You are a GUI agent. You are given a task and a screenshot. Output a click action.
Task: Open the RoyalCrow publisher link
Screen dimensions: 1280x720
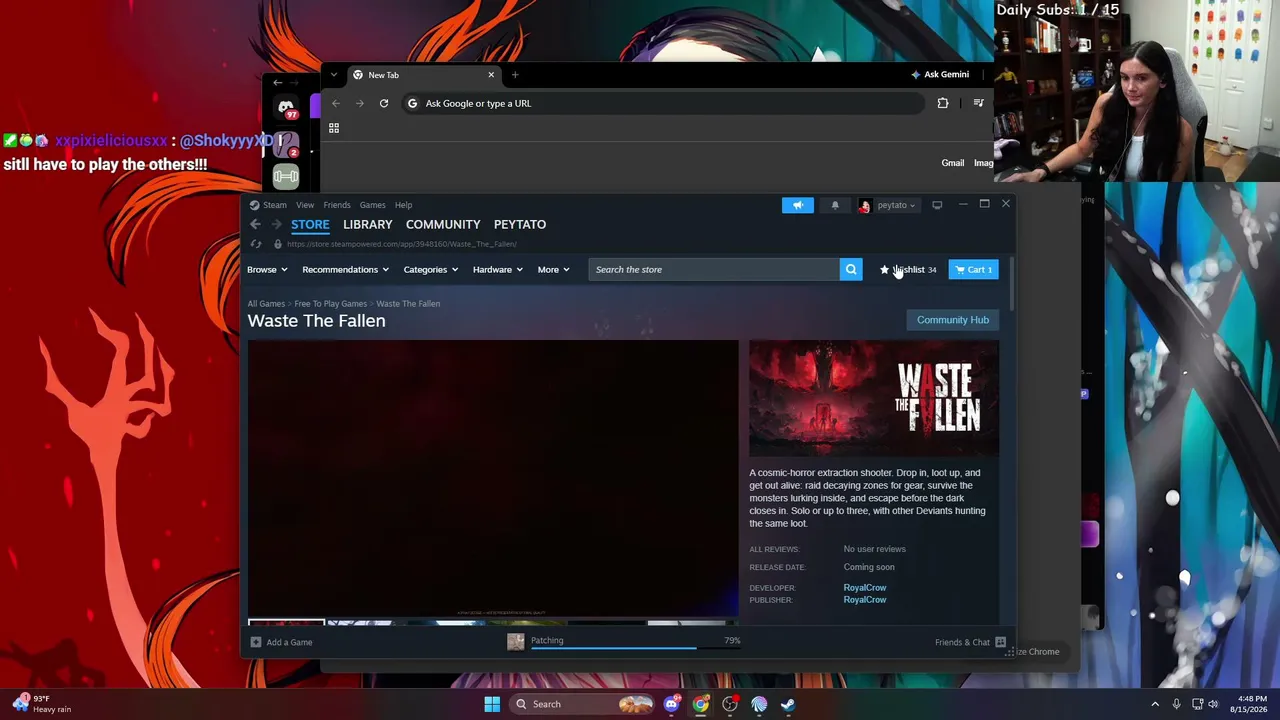click(x=865, y=600)
